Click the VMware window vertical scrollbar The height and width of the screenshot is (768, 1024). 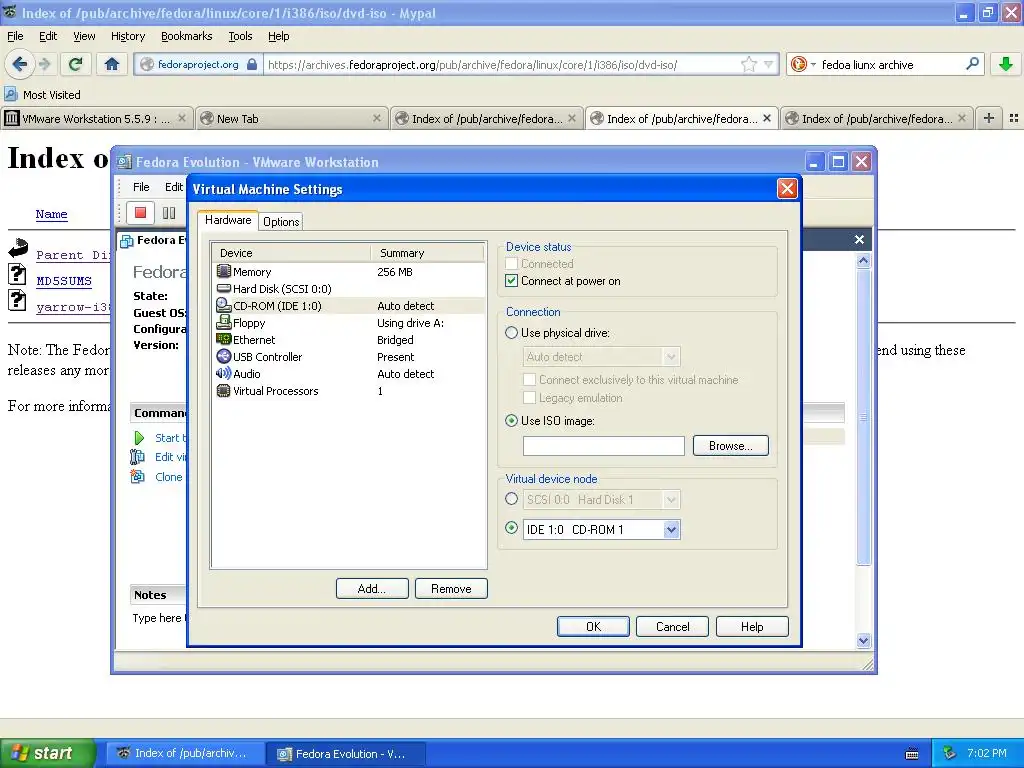863,418
